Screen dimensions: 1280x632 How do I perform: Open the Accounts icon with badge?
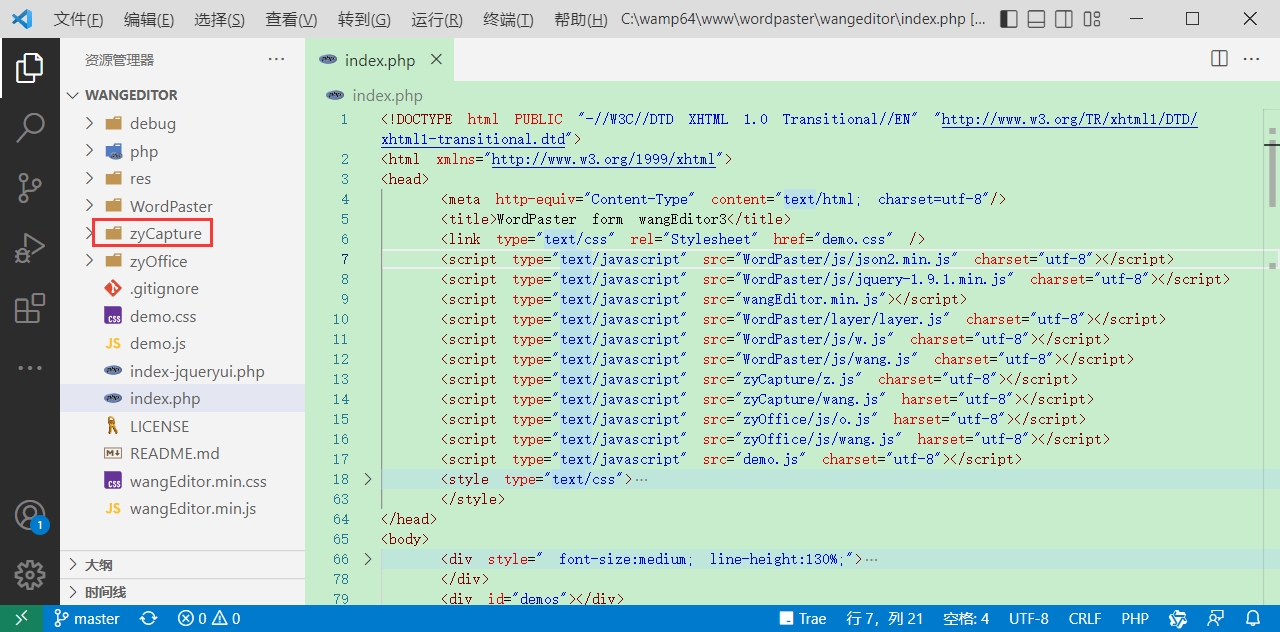click(30, 516)
